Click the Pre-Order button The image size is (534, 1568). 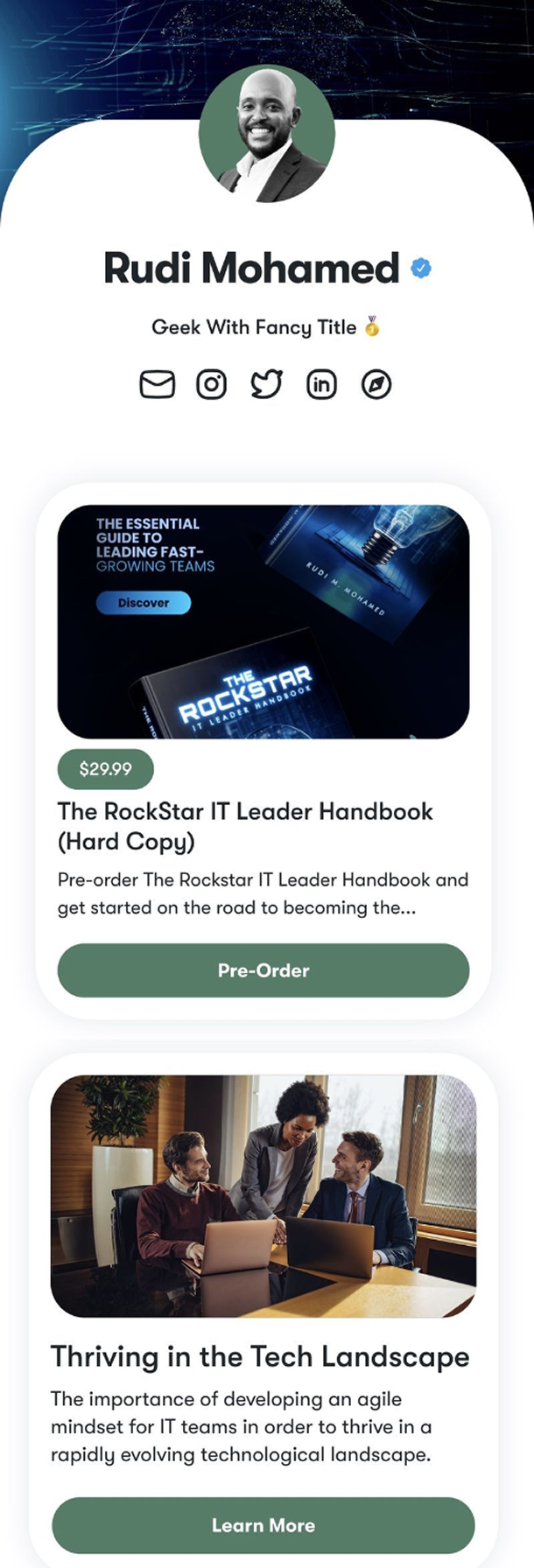tap(263, 970)
